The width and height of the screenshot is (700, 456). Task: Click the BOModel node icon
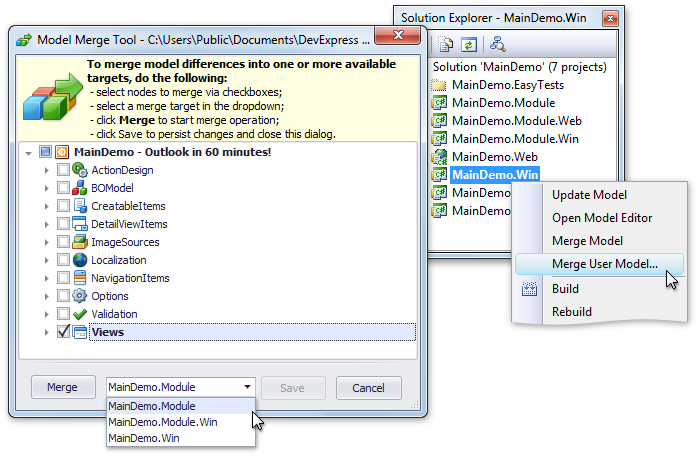pyautogui.click(x=79, y=188)
